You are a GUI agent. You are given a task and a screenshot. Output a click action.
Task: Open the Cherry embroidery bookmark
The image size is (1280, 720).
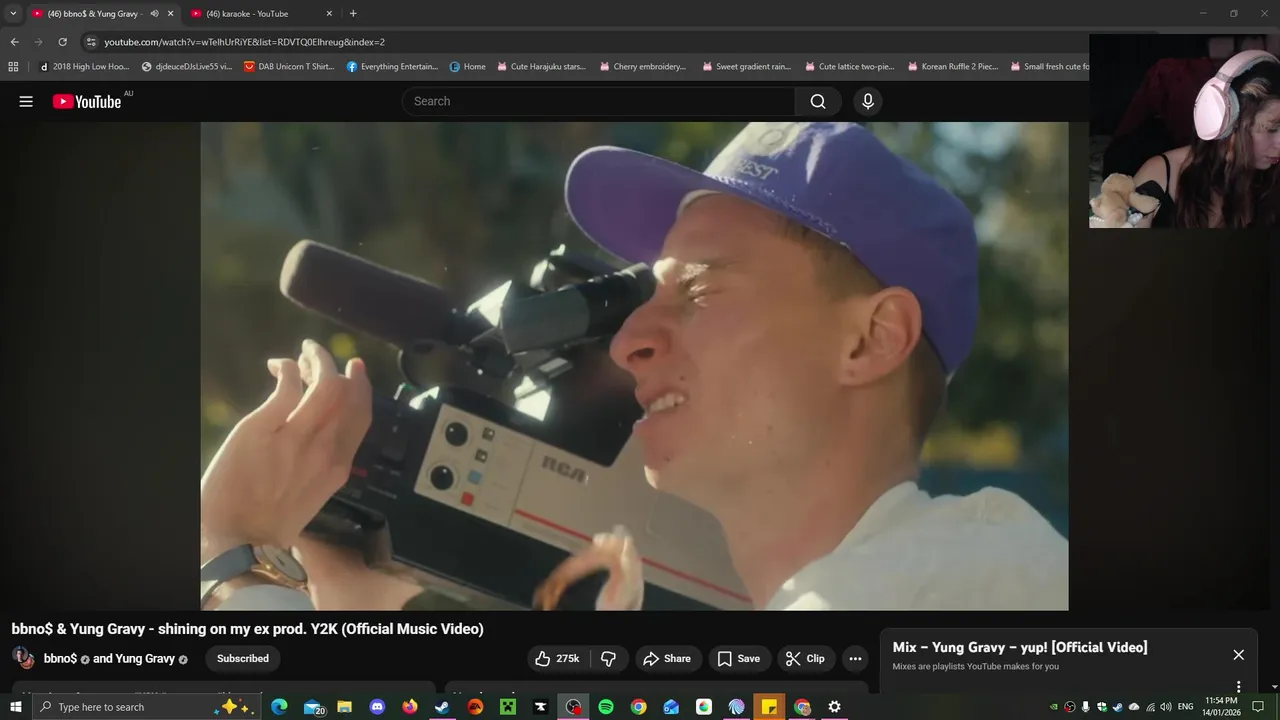[643, 67]
